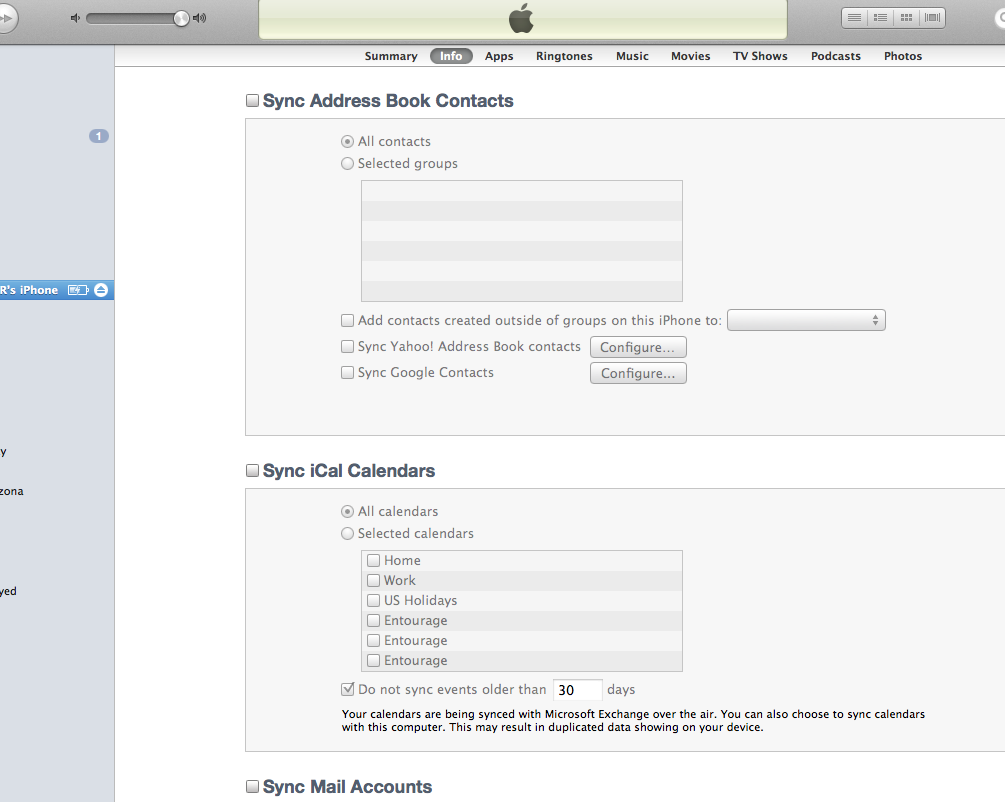Switch to the Photos tab
This screenshot has height=802, width=1005.
coord(903,56)
